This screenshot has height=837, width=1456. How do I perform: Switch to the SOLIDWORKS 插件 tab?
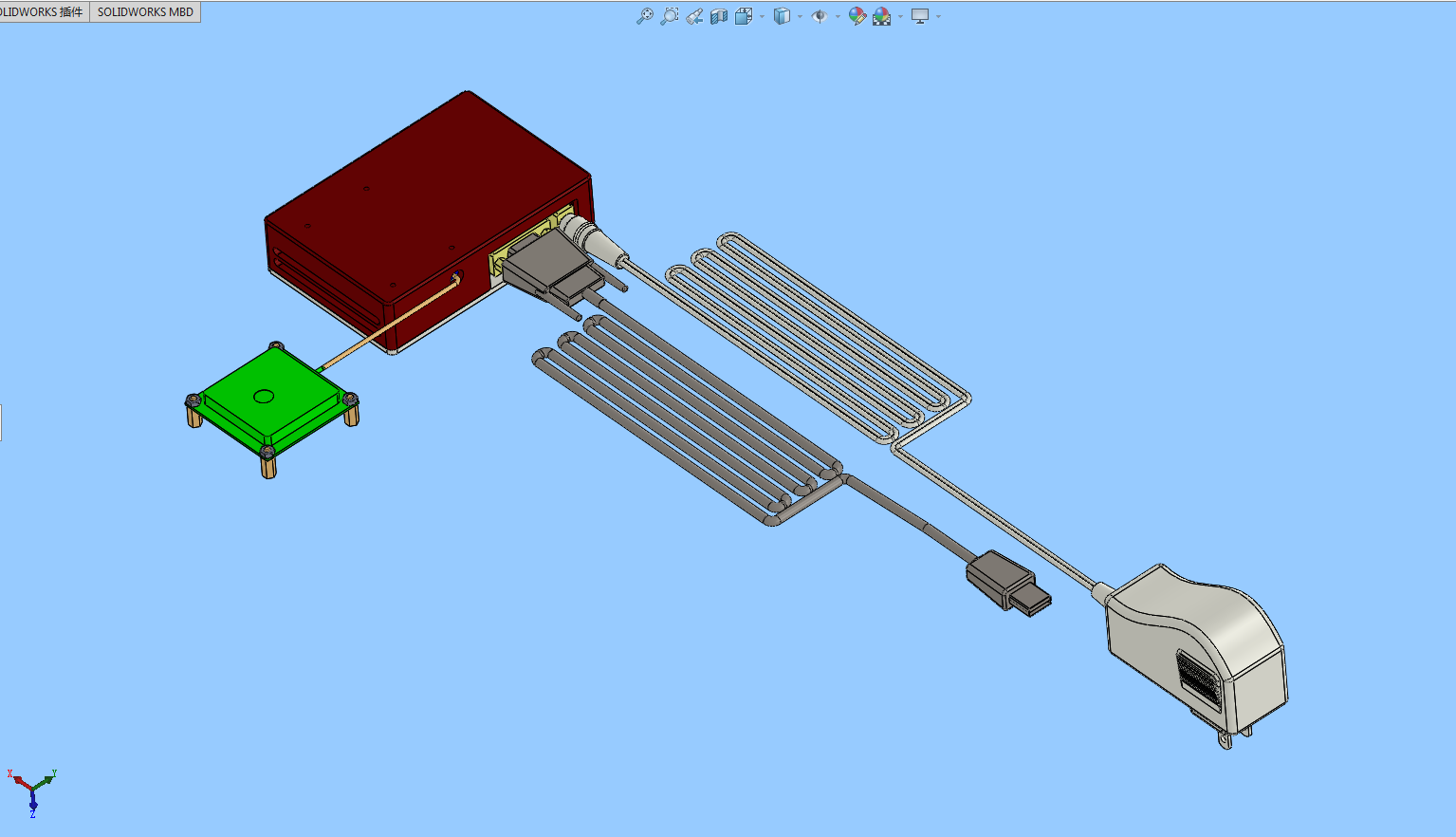pos(44,12)
